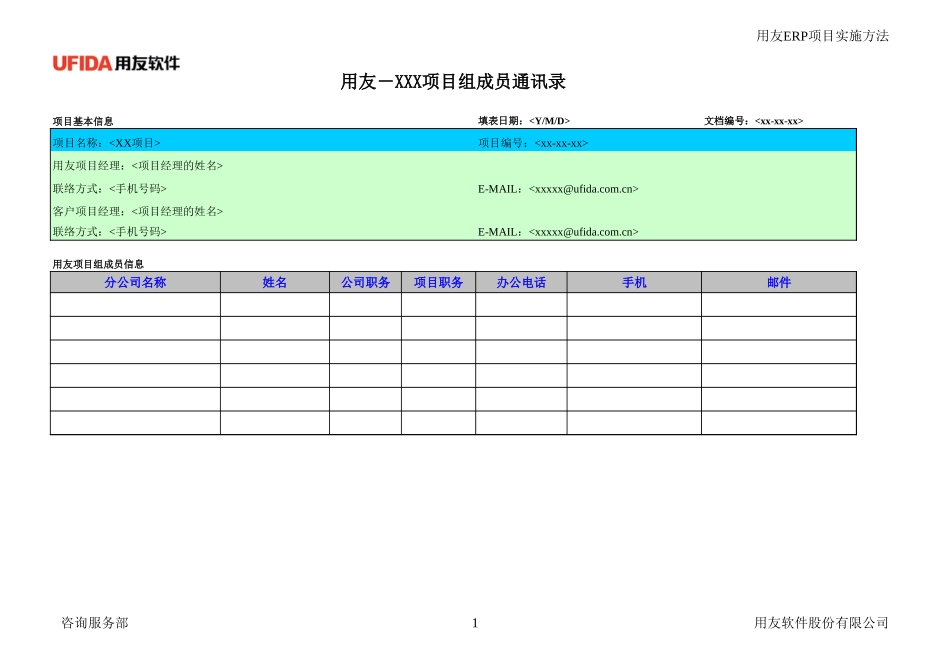Select the 项目编号：<xx-xx-xx> cell
This screenshot has width=950, height=672.
[533, 143]
